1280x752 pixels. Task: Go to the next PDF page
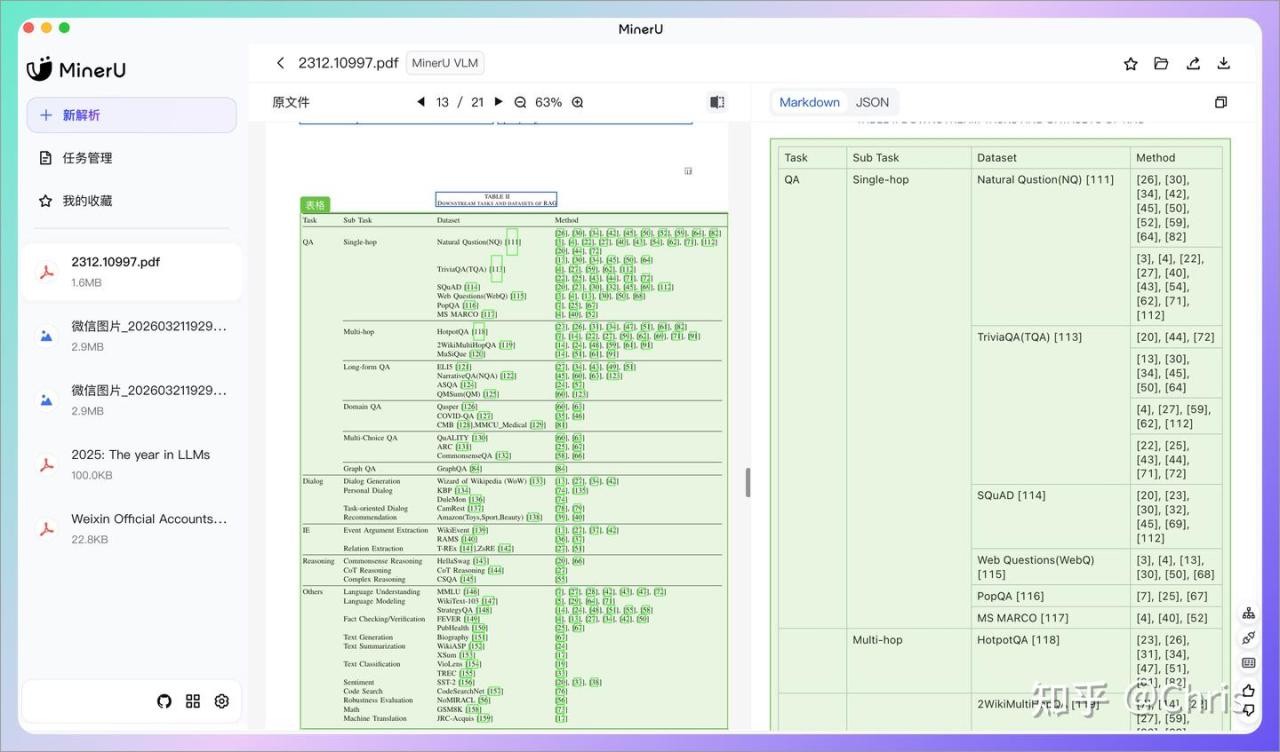click(498, 102)
